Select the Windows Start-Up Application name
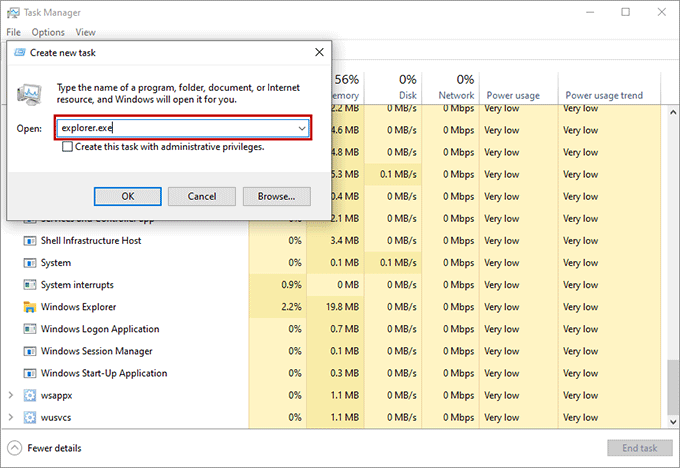Image resolution: width=680 pixels, height=468 pixels. 104,373
